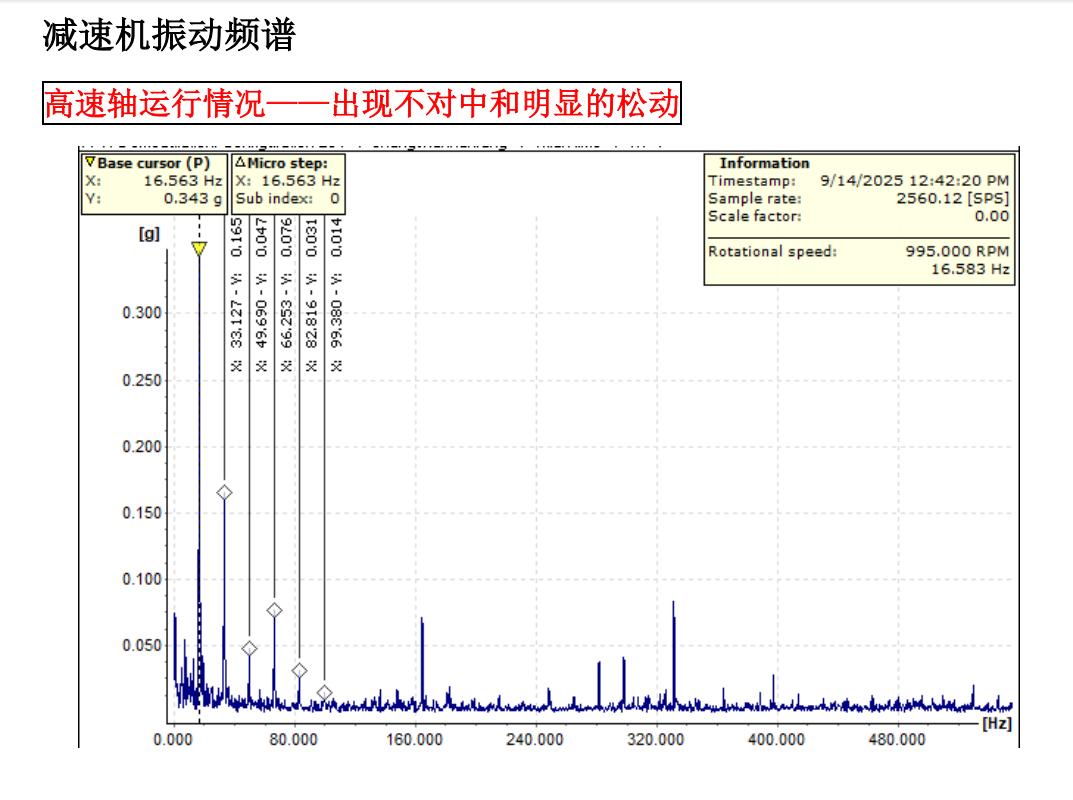Click the red boxed heading about 高速轴运行情况

361,103
